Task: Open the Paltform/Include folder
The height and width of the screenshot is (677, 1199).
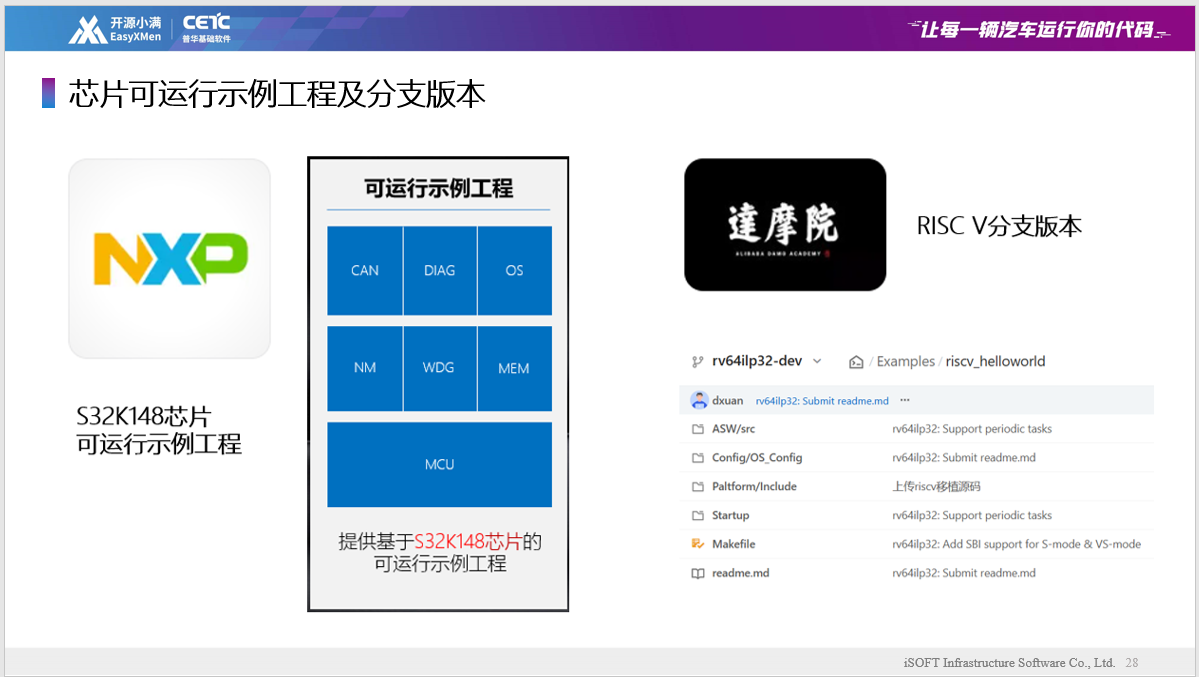Action: [754, 487]
